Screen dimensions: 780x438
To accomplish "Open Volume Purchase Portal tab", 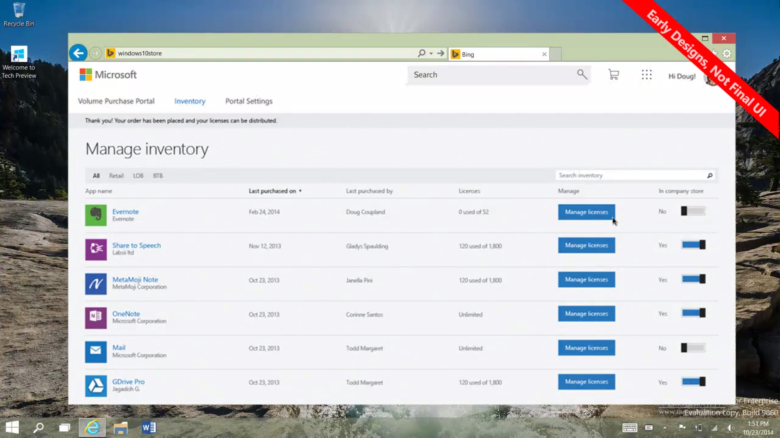I will [116, 101].
